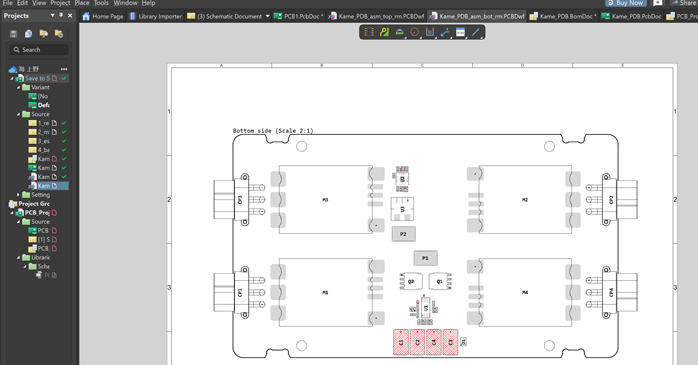Switch to the Kame_PDB_asm_top_rm.PCBDwf tab
698x365 pixels.
(x=377, y=16)
